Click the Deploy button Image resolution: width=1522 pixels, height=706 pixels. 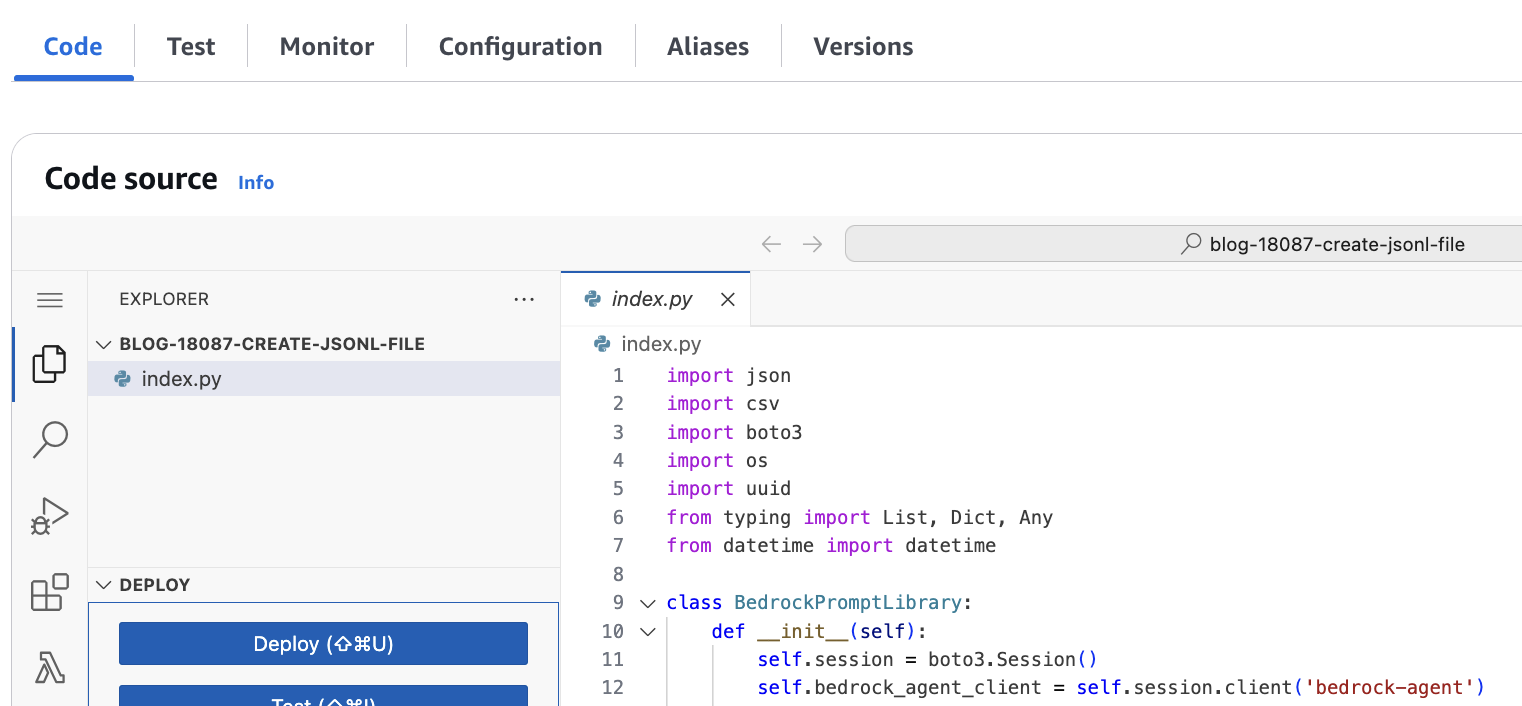(x=323, y=643)
